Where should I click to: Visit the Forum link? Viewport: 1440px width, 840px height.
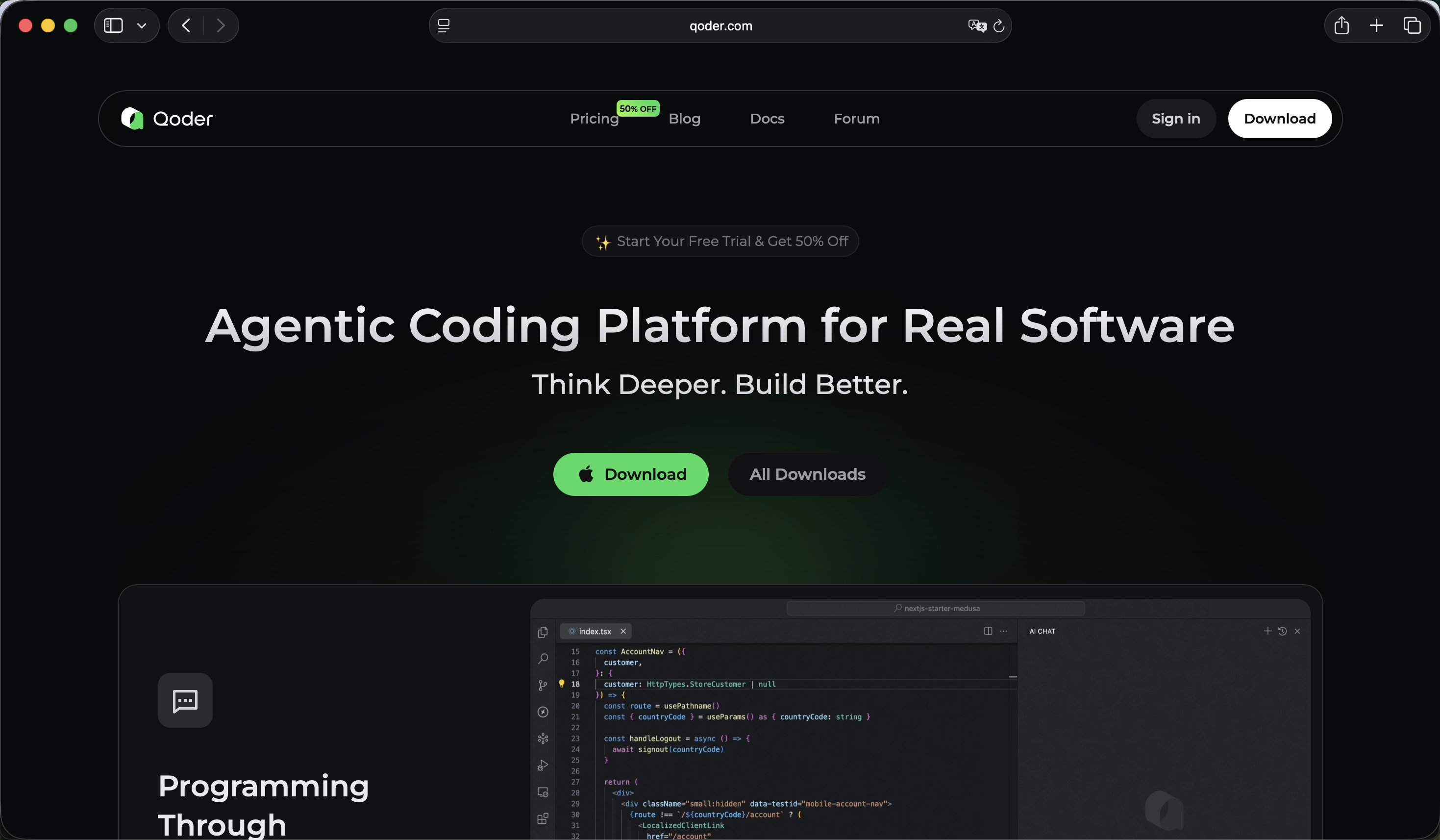point(856,119)
